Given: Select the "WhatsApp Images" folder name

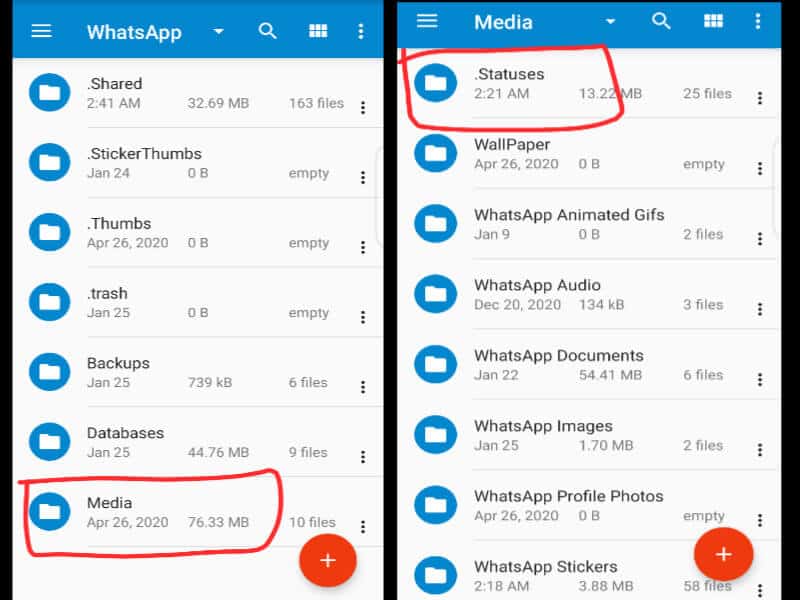Looking at the screenshot, I should tap(543, 426).
